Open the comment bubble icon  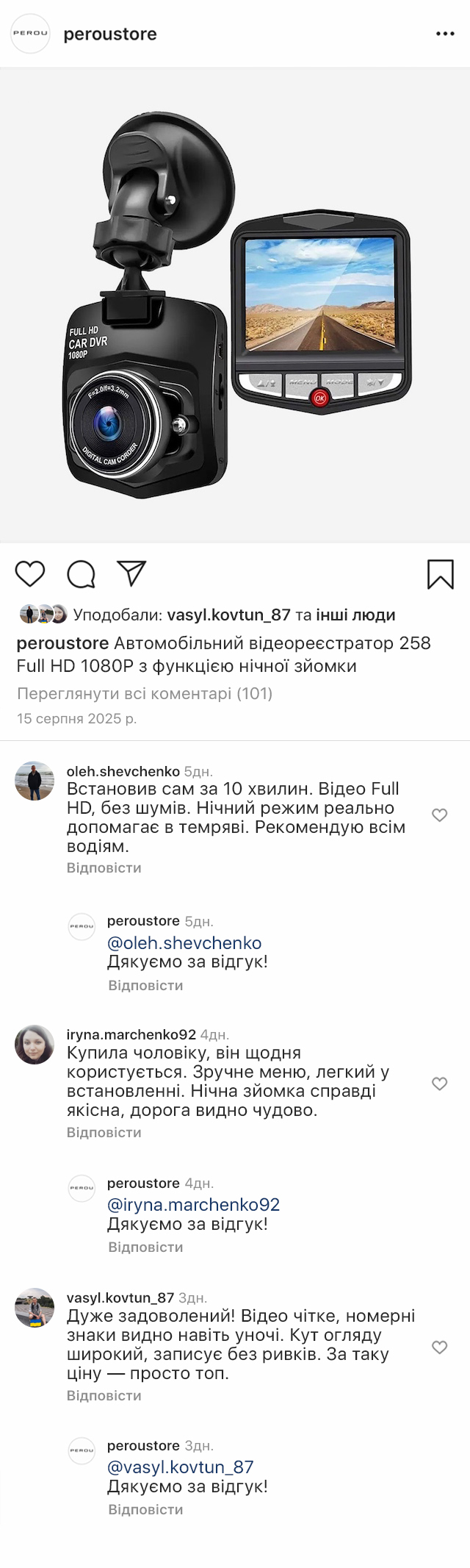(81, 574)
